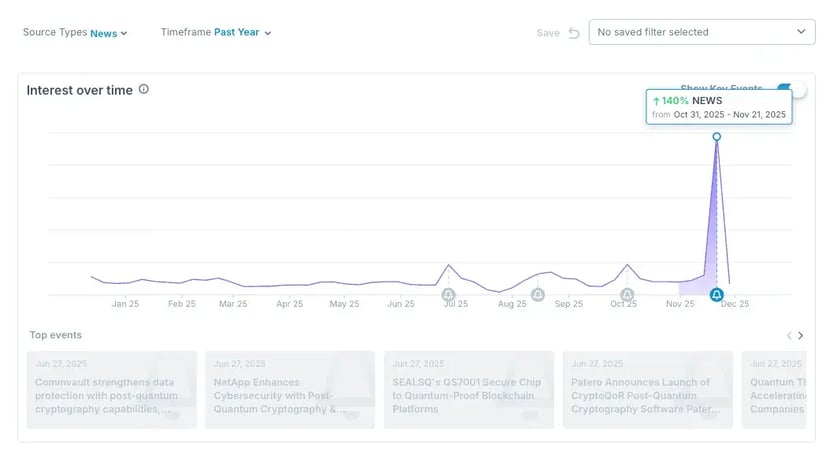The width and height of the screenshot is (830, 463).
Task: Click the key event bell marker near Aug 25
Action: pos(538,295)
